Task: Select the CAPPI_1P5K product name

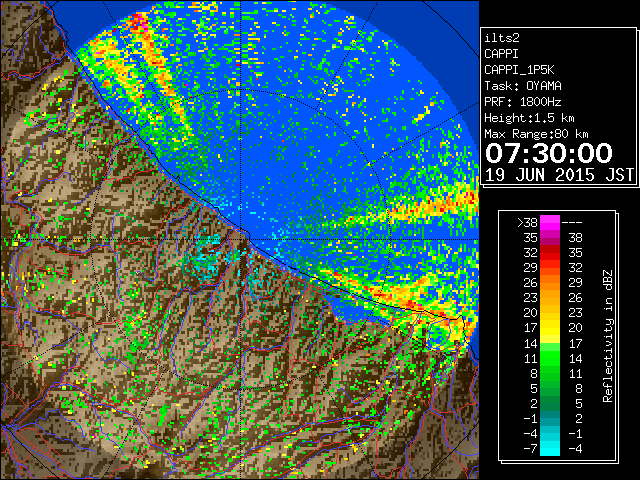Action: click(519, 70)
